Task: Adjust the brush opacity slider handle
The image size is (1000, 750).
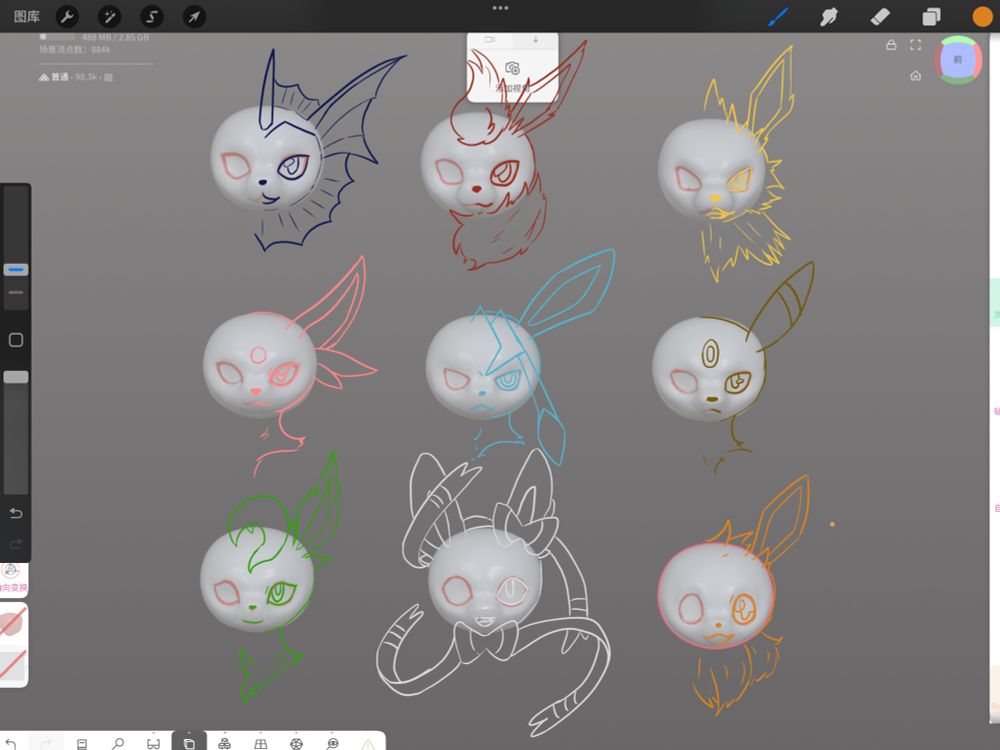Action: tap(16, 377)
